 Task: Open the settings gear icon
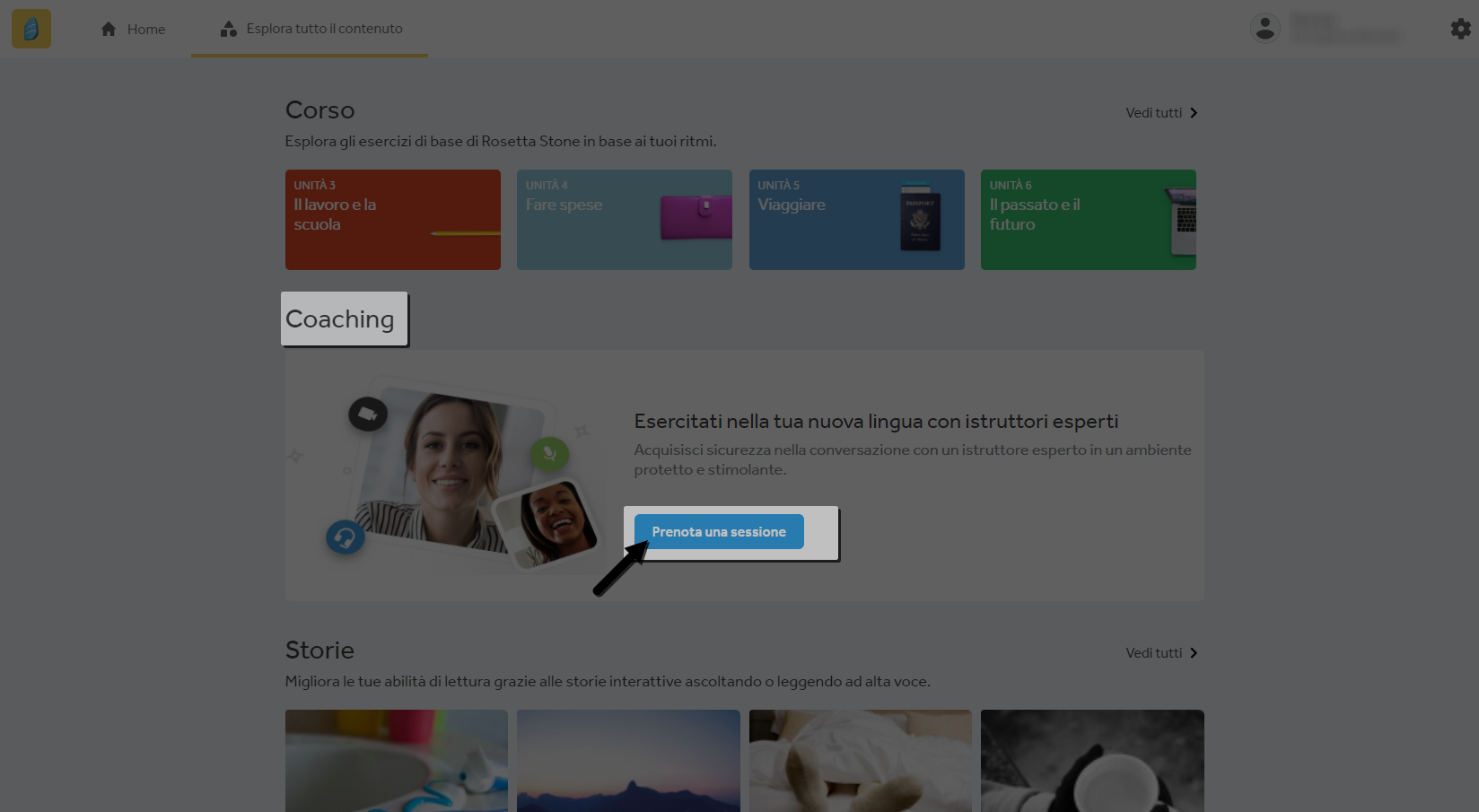click(1461, 29)
